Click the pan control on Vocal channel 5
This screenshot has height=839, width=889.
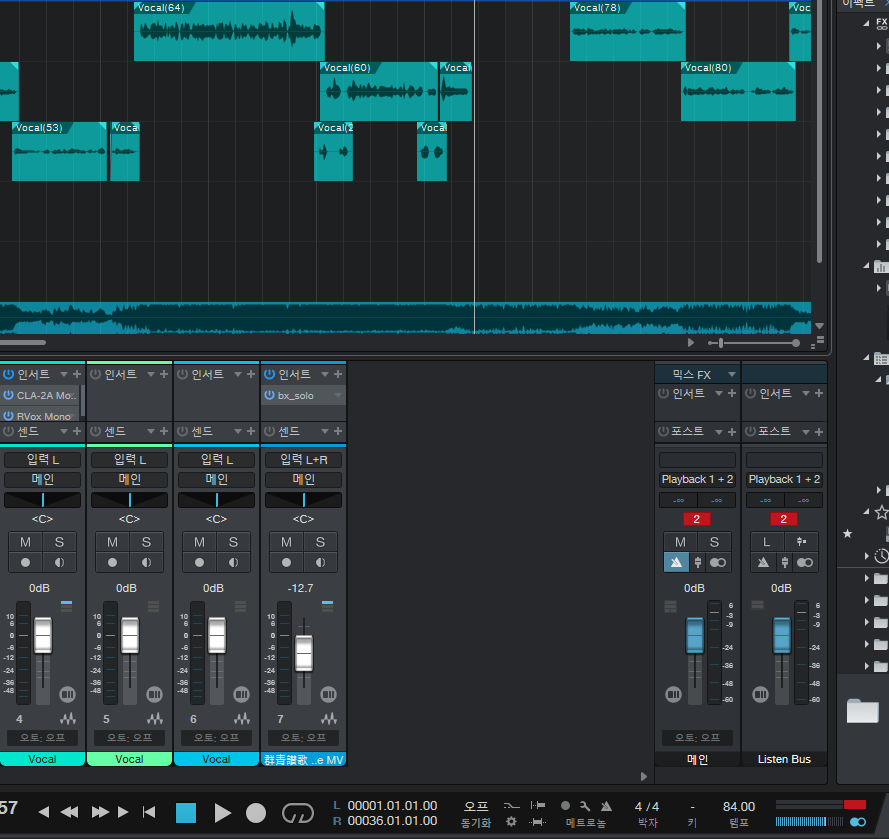[129, 500]
